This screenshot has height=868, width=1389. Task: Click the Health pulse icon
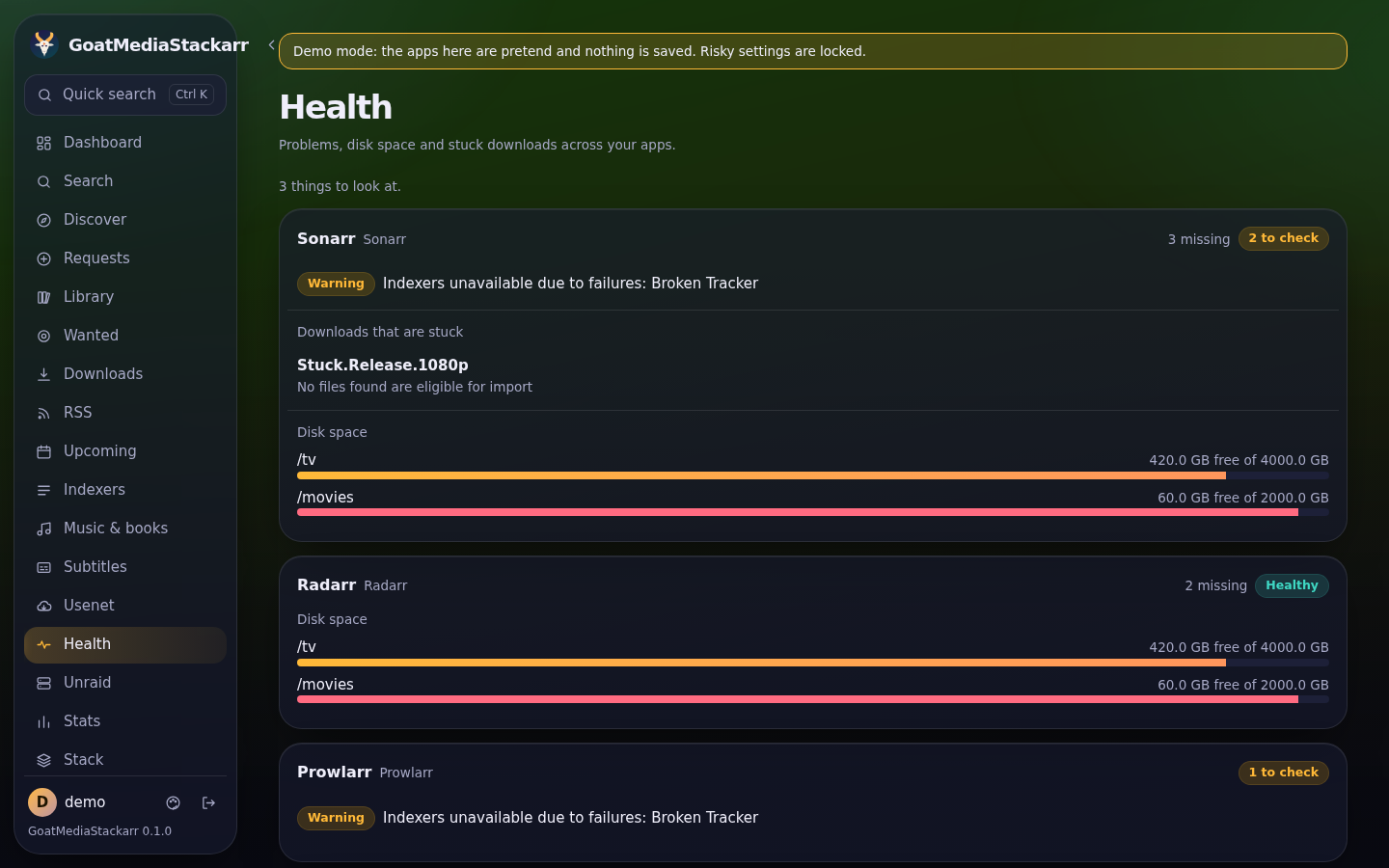click(x=43, y=644)
